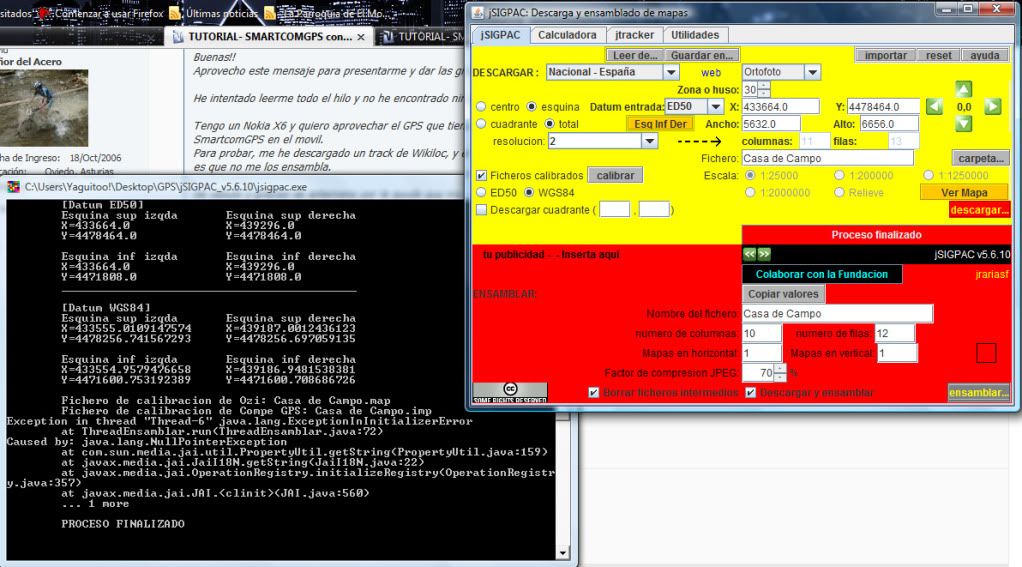
Task: Choose the WGS84 output datum radio
Action: pos(529,192)
